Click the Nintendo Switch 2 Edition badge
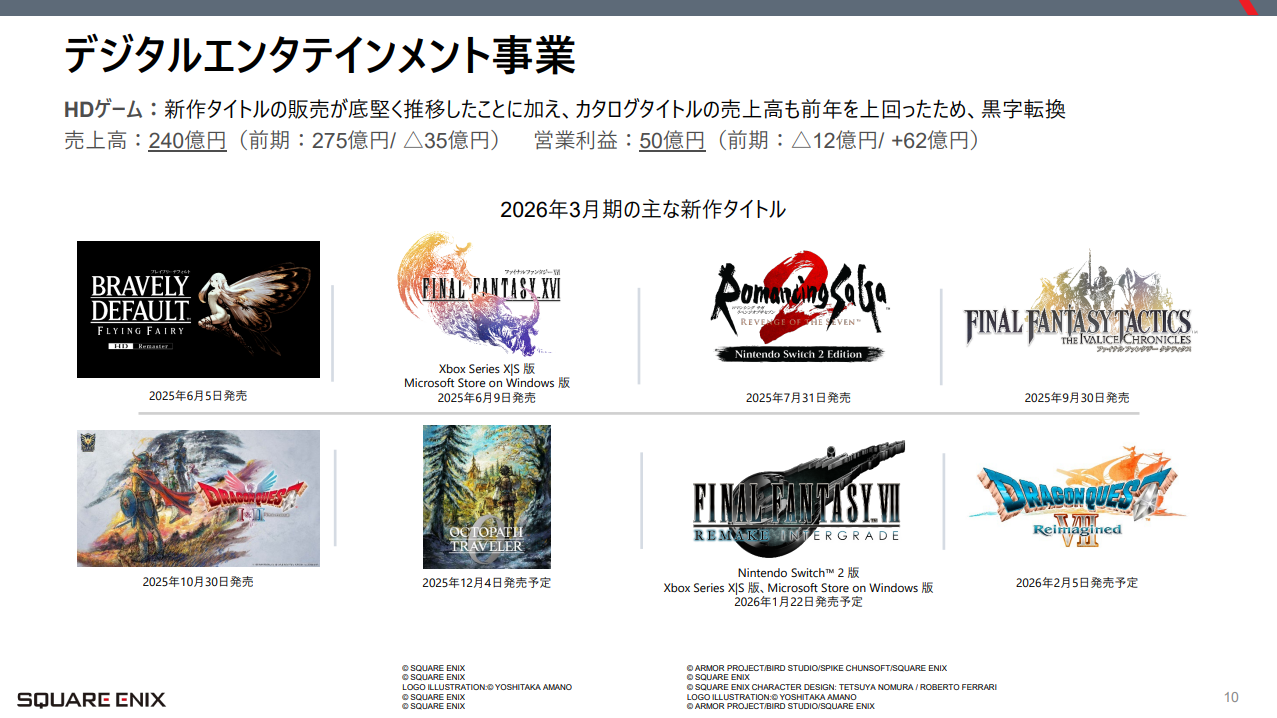The height and width of the screenshot is (718, 1277). (x=800, y=354)
